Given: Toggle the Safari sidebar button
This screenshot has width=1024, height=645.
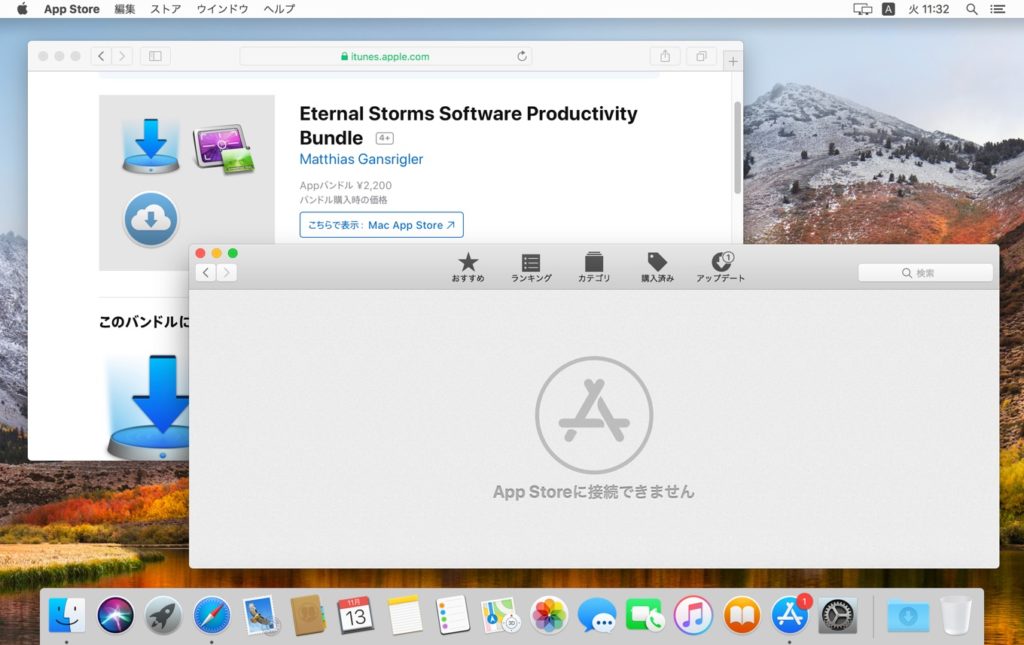Looking at the screenshot, I should [155, 57].
